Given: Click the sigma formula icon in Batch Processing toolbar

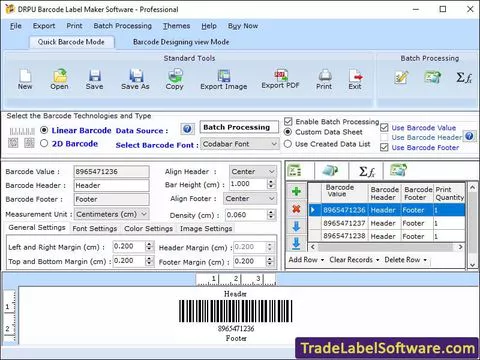Looking at the screenshot, I should (x=464, y=77).
